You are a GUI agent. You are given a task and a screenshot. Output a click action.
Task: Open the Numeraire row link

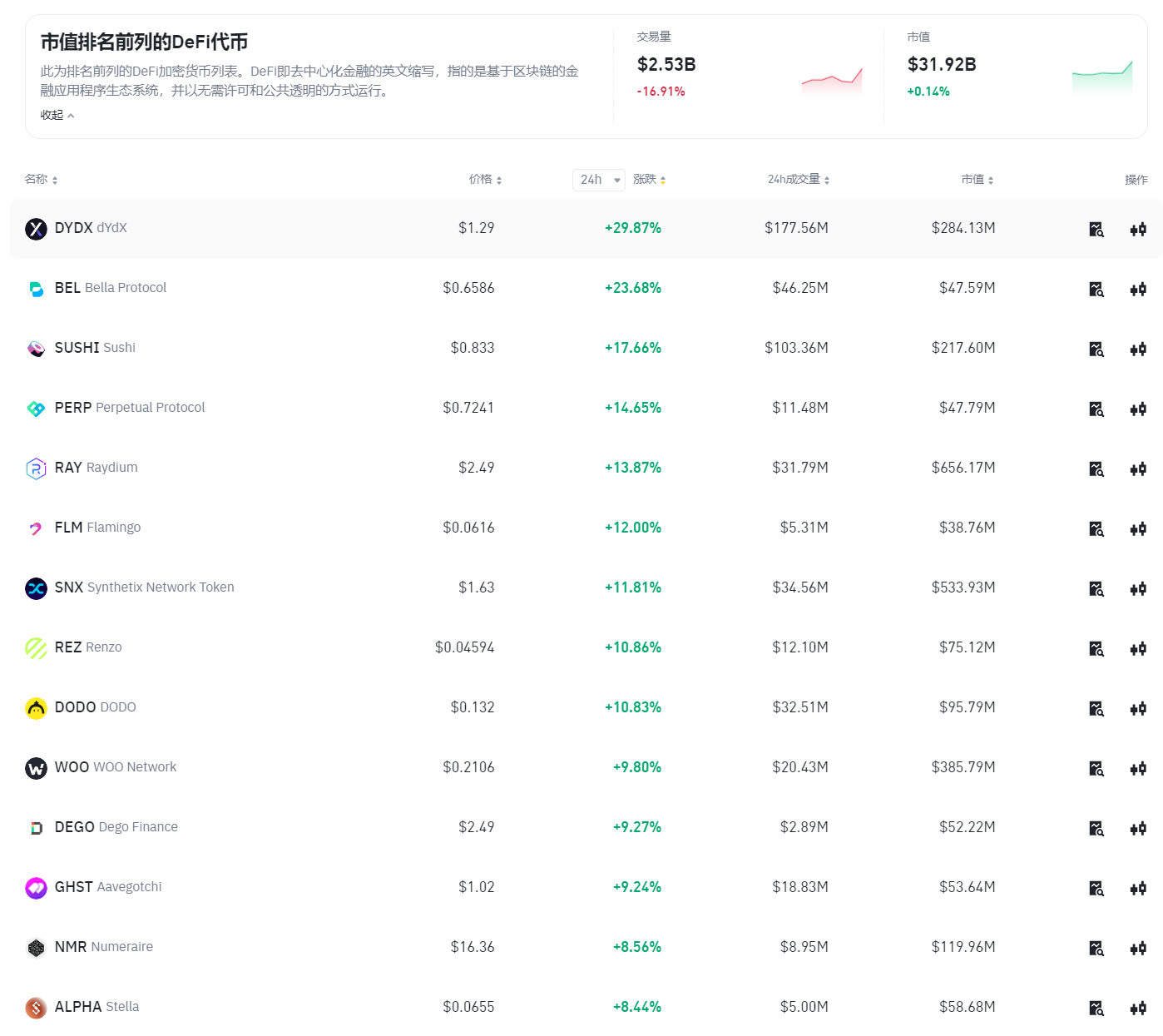[x=104, y=947]
